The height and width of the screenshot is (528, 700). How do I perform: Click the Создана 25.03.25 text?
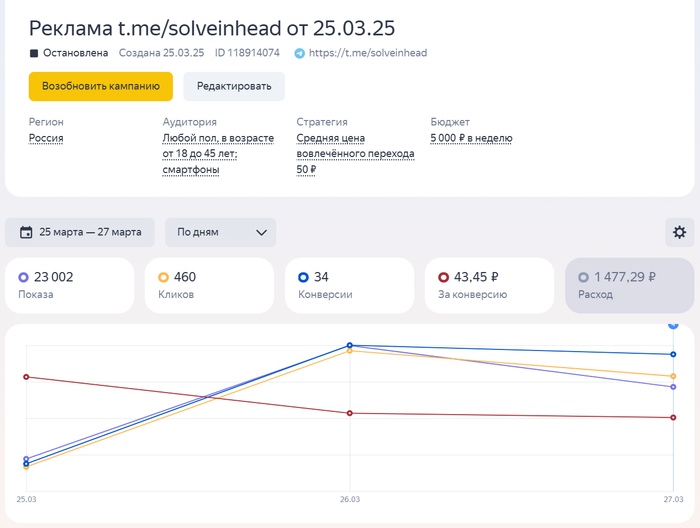(161, 53)
